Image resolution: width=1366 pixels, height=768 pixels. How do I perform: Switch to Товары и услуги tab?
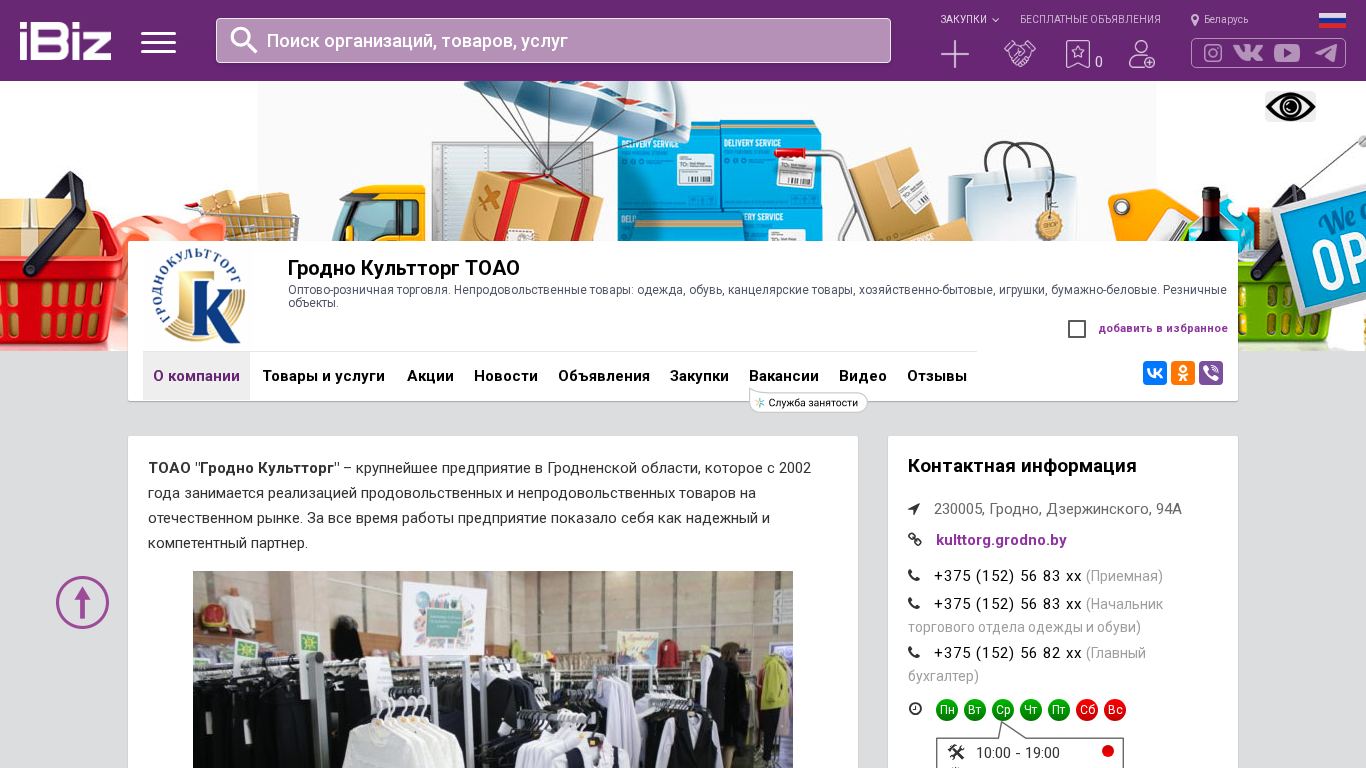(x=324, y=376)
